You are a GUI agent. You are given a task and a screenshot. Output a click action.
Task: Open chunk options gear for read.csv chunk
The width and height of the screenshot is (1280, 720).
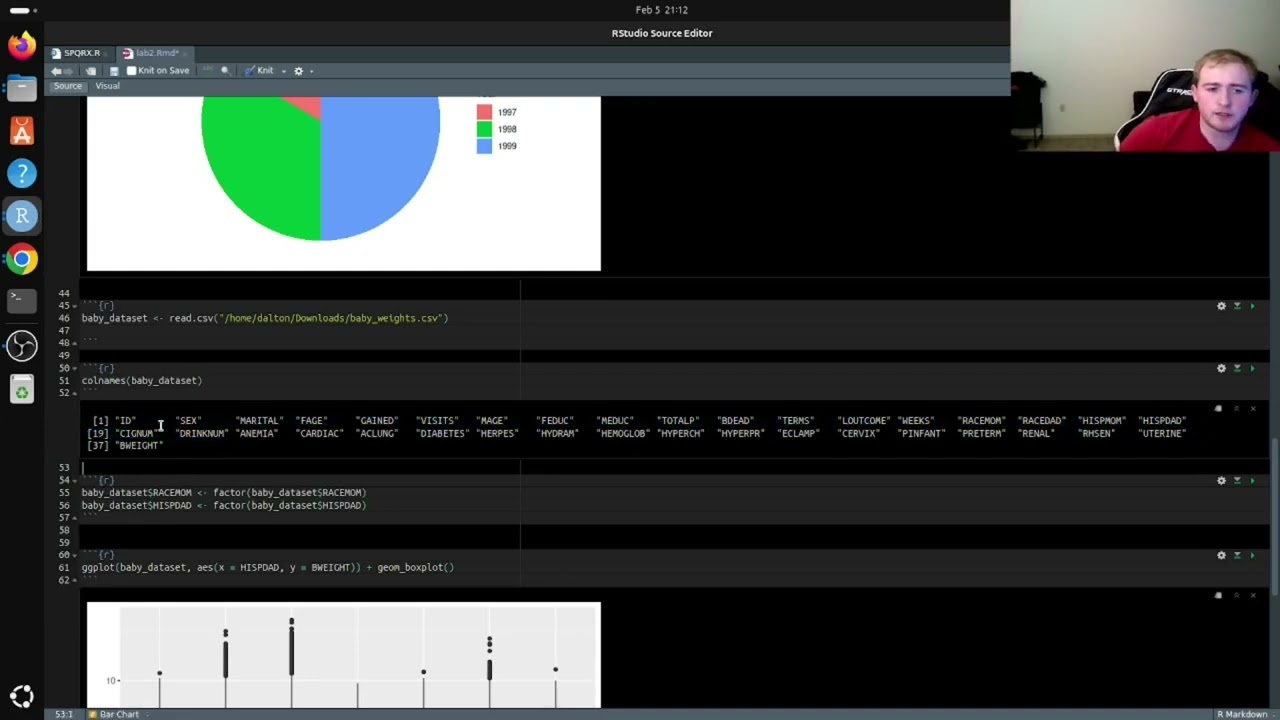[1221, 306]
